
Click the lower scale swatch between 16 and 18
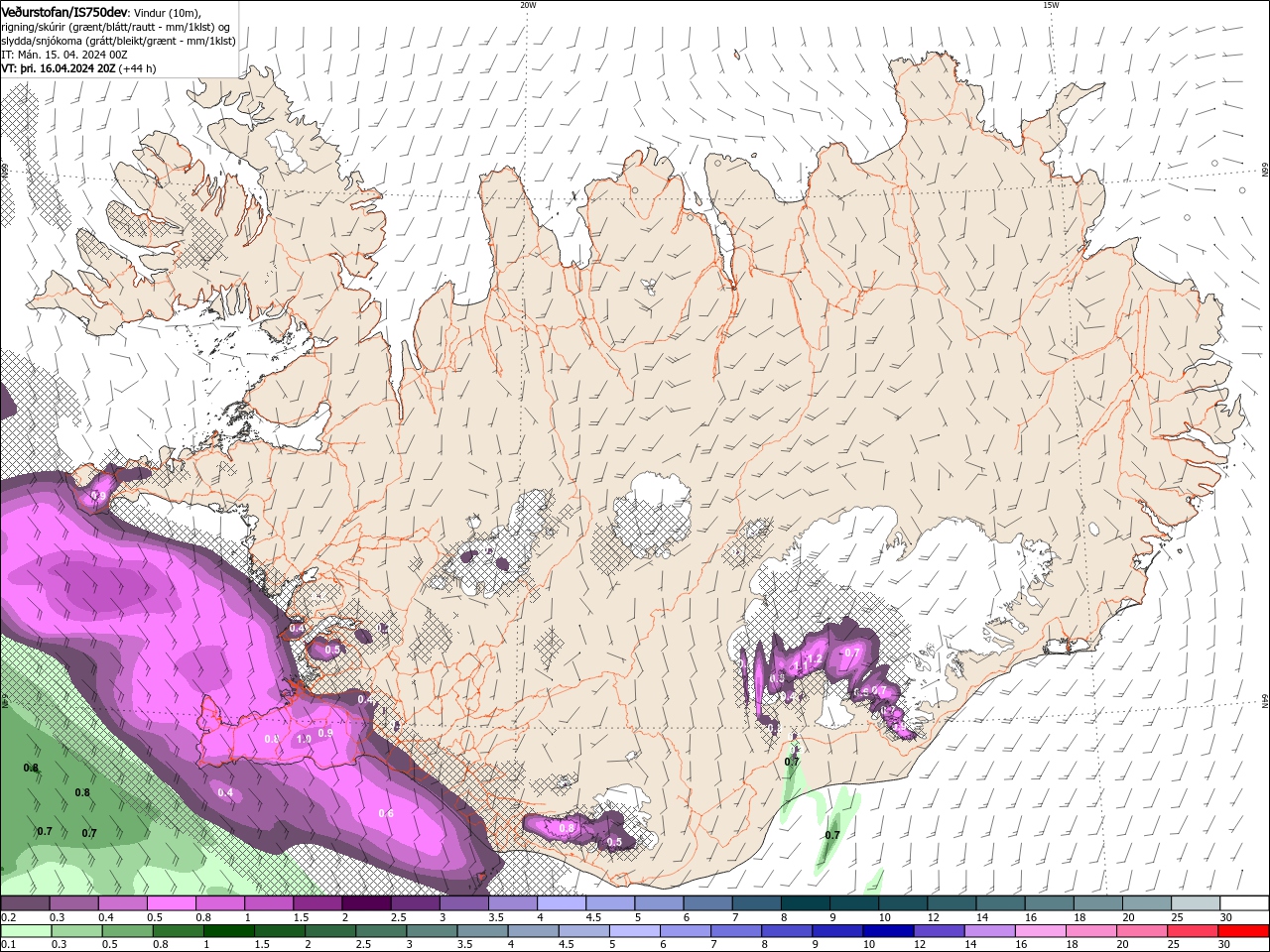pos(1040,931)
